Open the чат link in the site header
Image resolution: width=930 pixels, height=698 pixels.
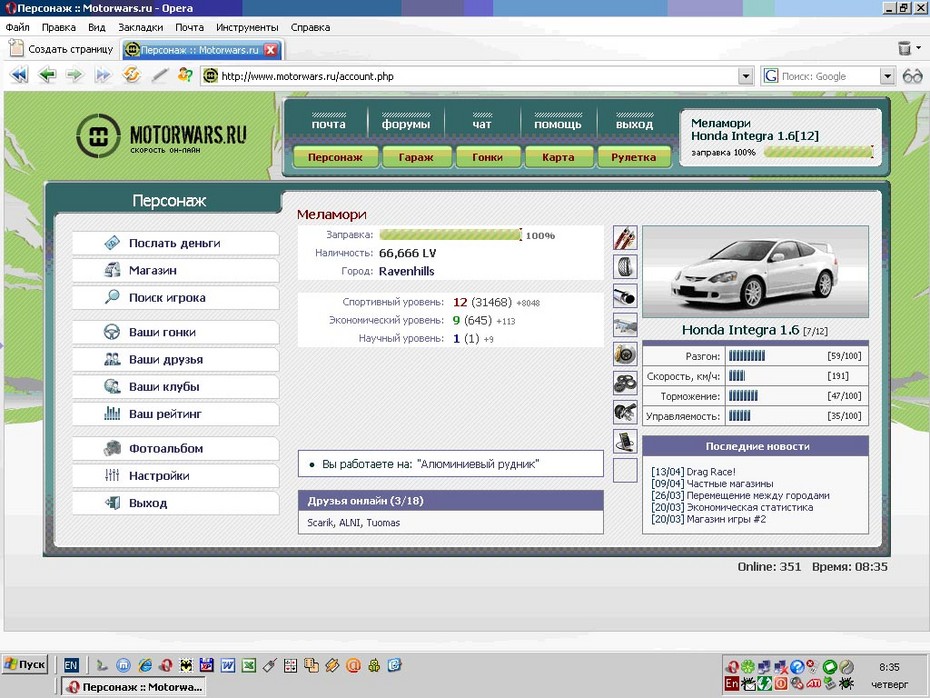click(482, 124)
